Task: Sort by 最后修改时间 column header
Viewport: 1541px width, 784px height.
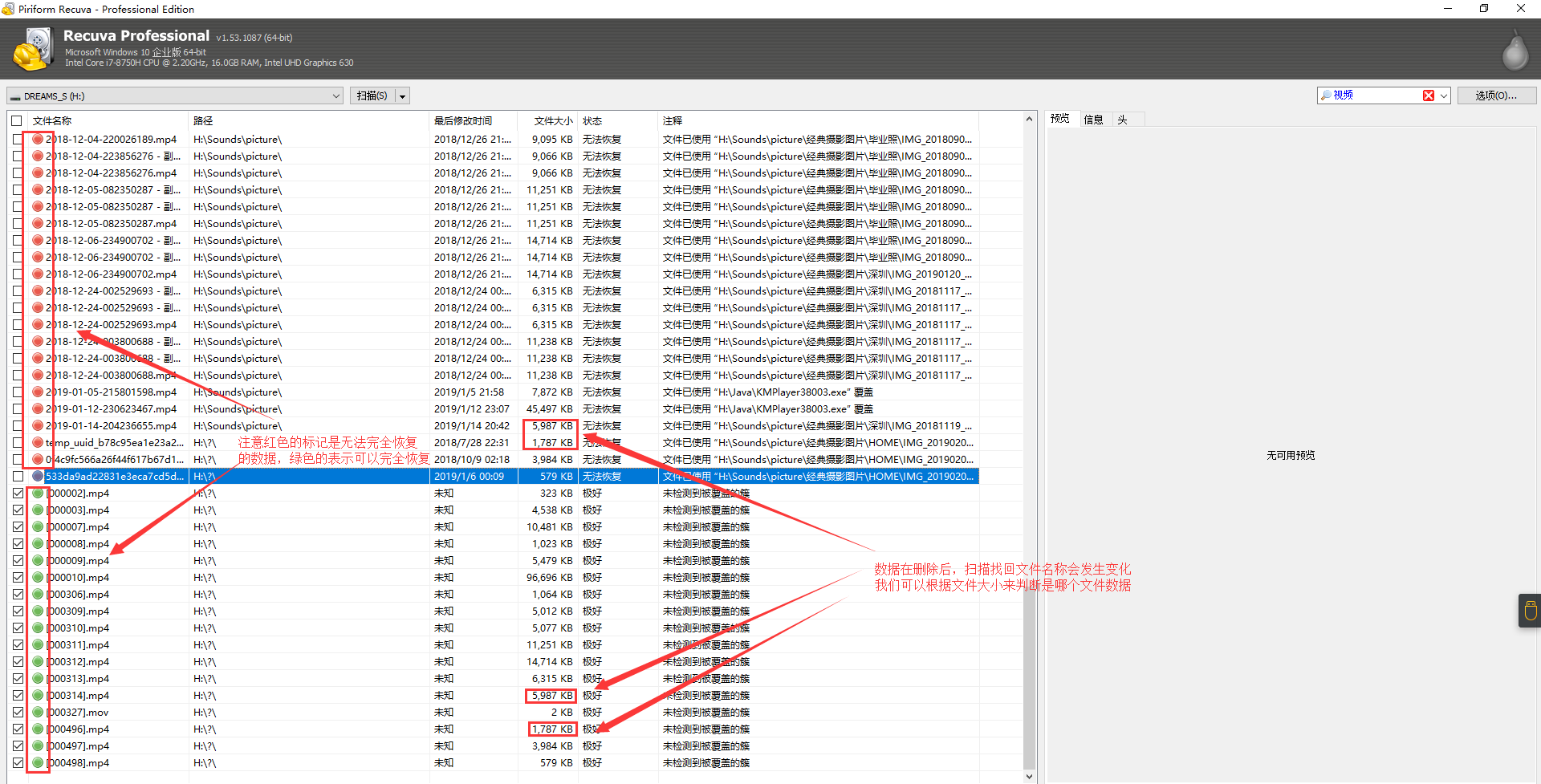Action: click(x=474, y=121)
